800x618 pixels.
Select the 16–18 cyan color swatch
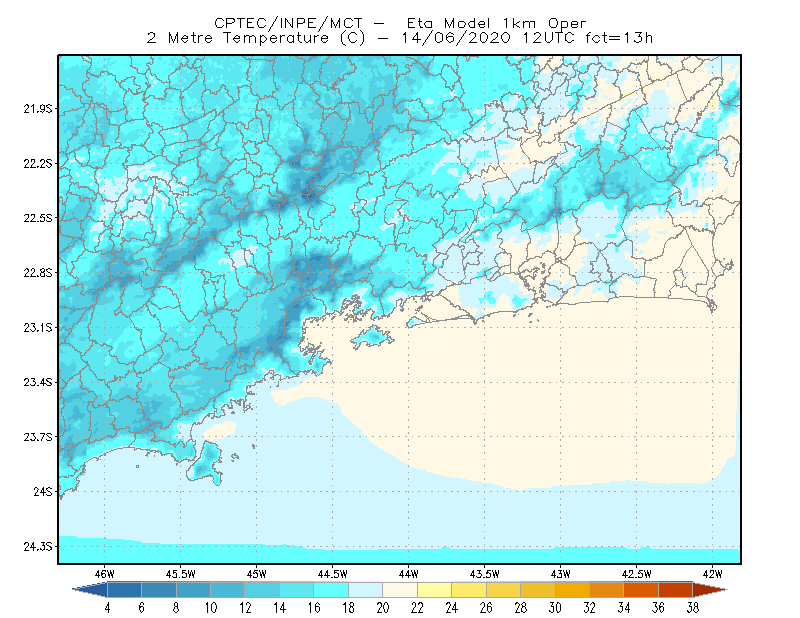(331, 590)
